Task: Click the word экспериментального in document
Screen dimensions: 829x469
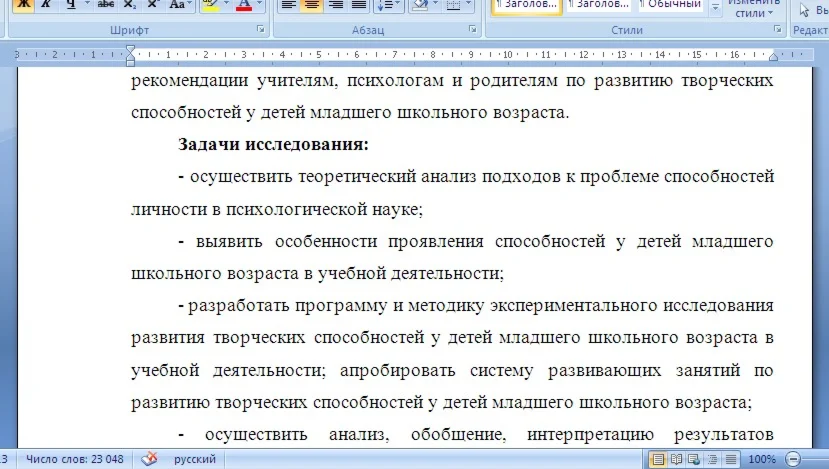Action: (x=573, y=306)
